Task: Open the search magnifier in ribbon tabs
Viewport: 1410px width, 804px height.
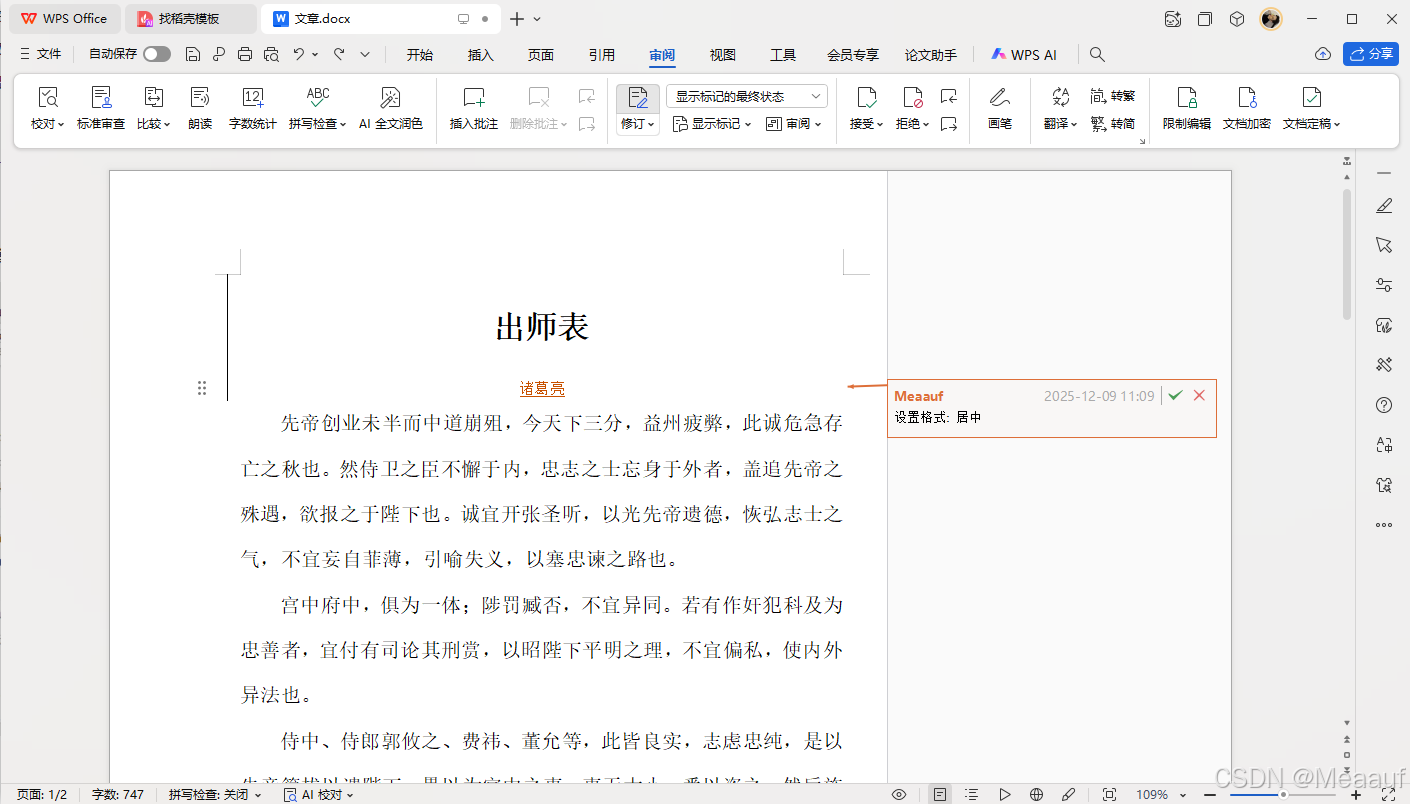Action: 1097,54
